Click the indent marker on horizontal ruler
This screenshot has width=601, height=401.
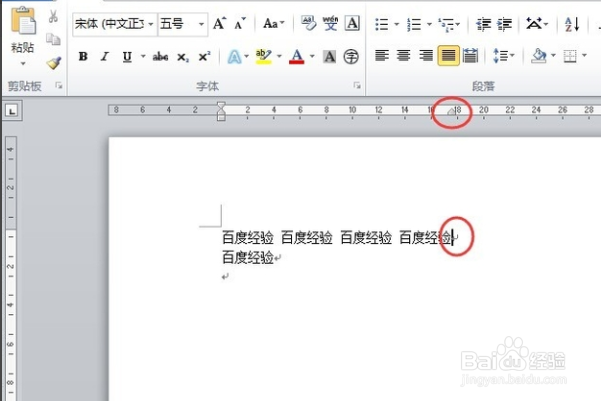point(221,111)
